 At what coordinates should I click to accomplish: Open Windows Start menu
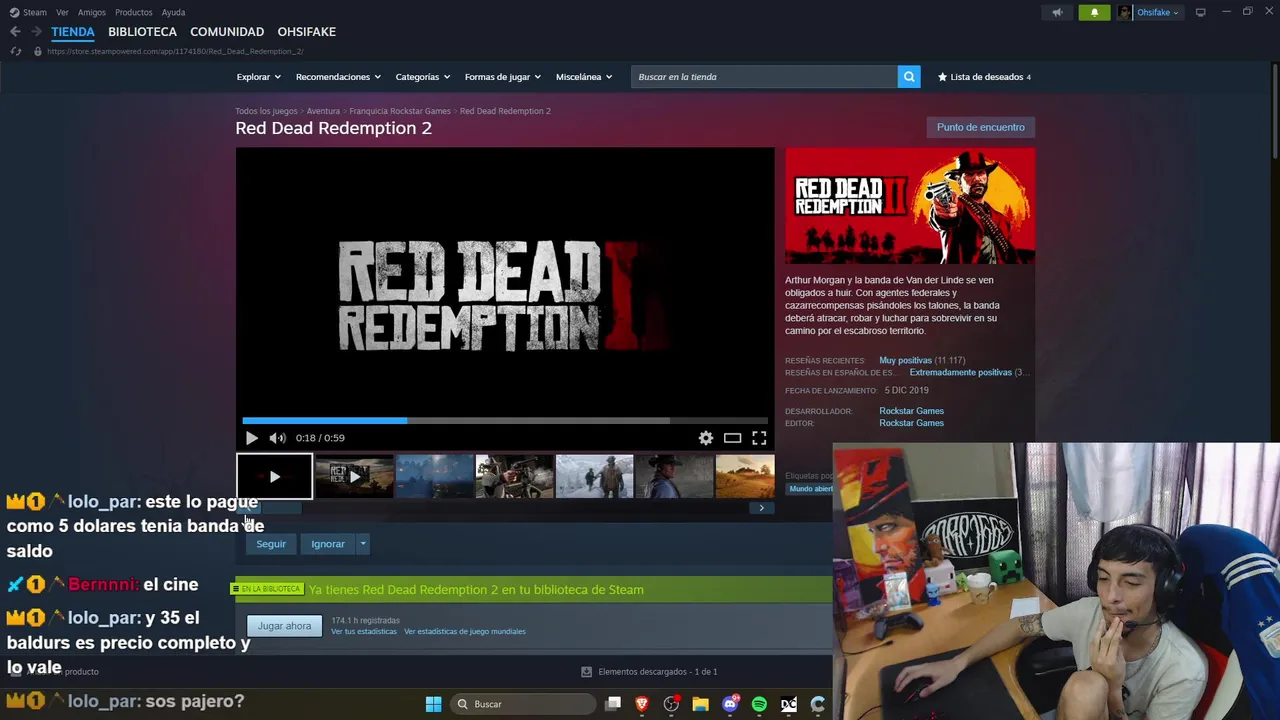433,704
